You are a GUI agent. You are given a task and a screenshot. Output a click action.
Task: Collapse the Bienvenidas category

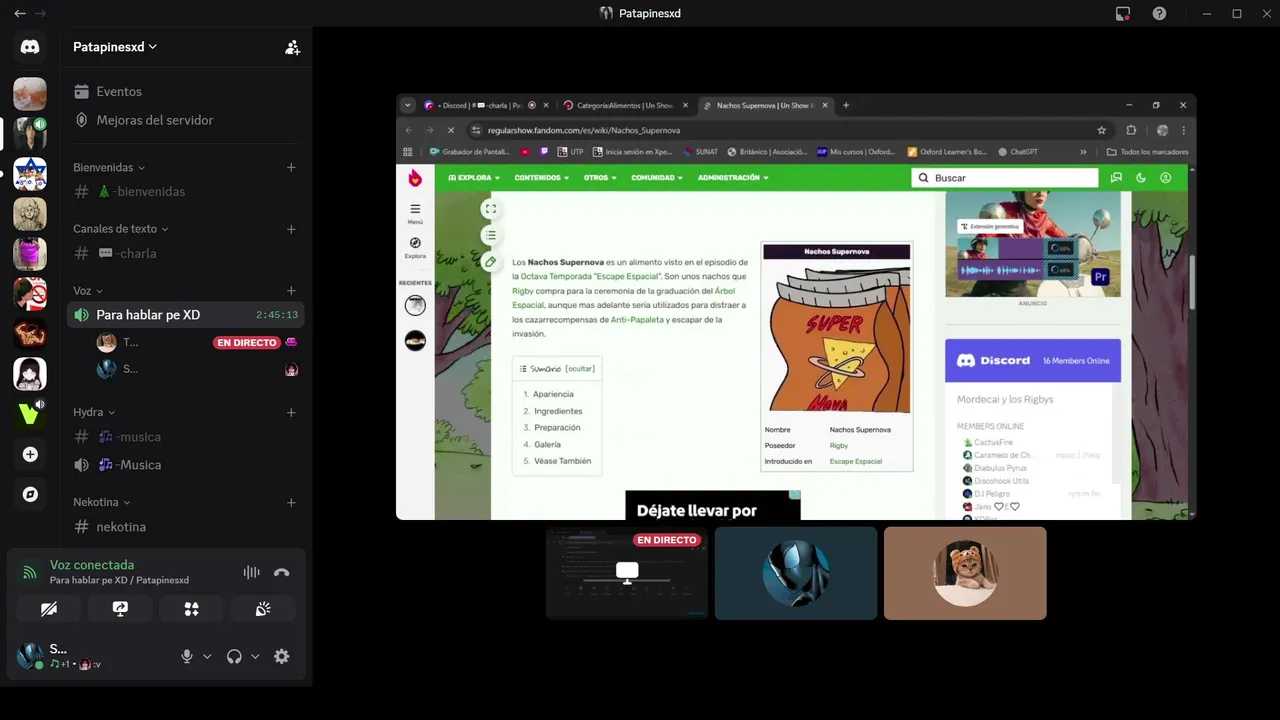tap(109, 167)
